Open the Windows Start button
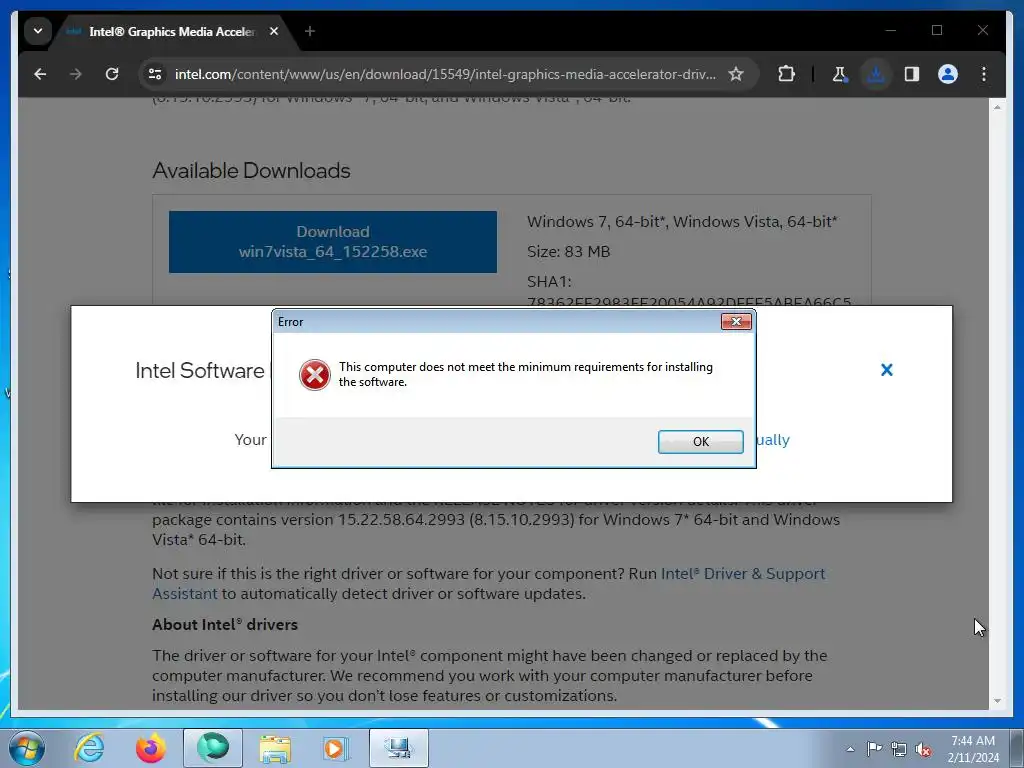This screenshot has height=768, width=1024. point(26,748)
